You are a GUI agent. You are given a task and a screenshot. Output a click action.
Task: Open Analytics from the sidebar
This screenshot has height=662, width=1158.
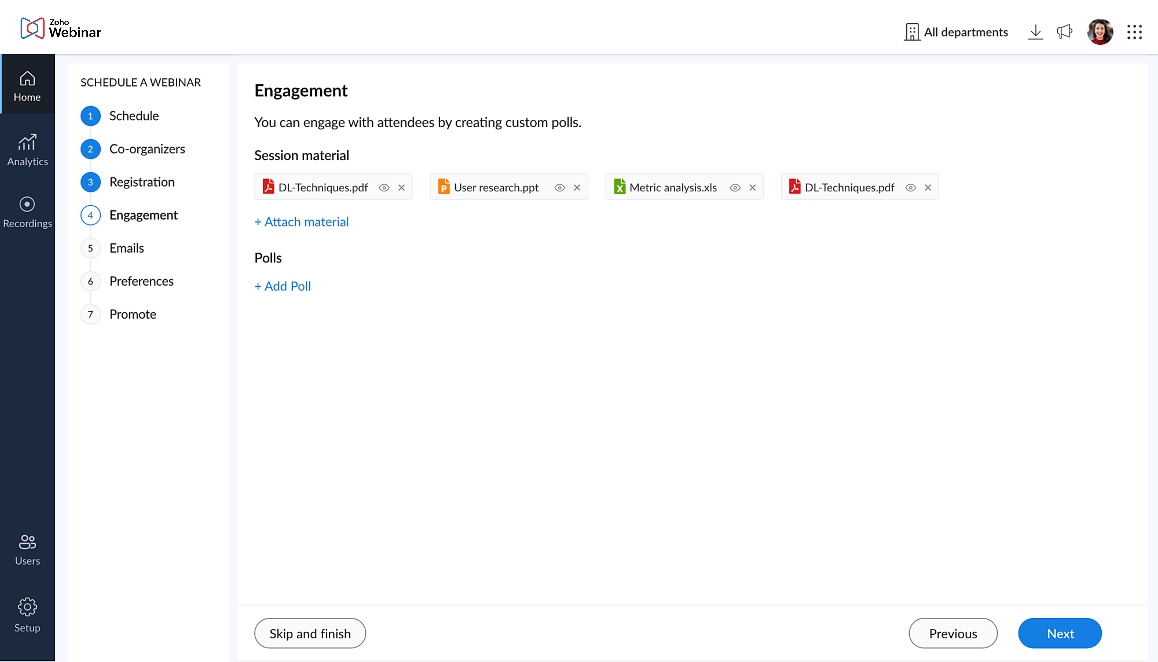(x=27, y=149)
